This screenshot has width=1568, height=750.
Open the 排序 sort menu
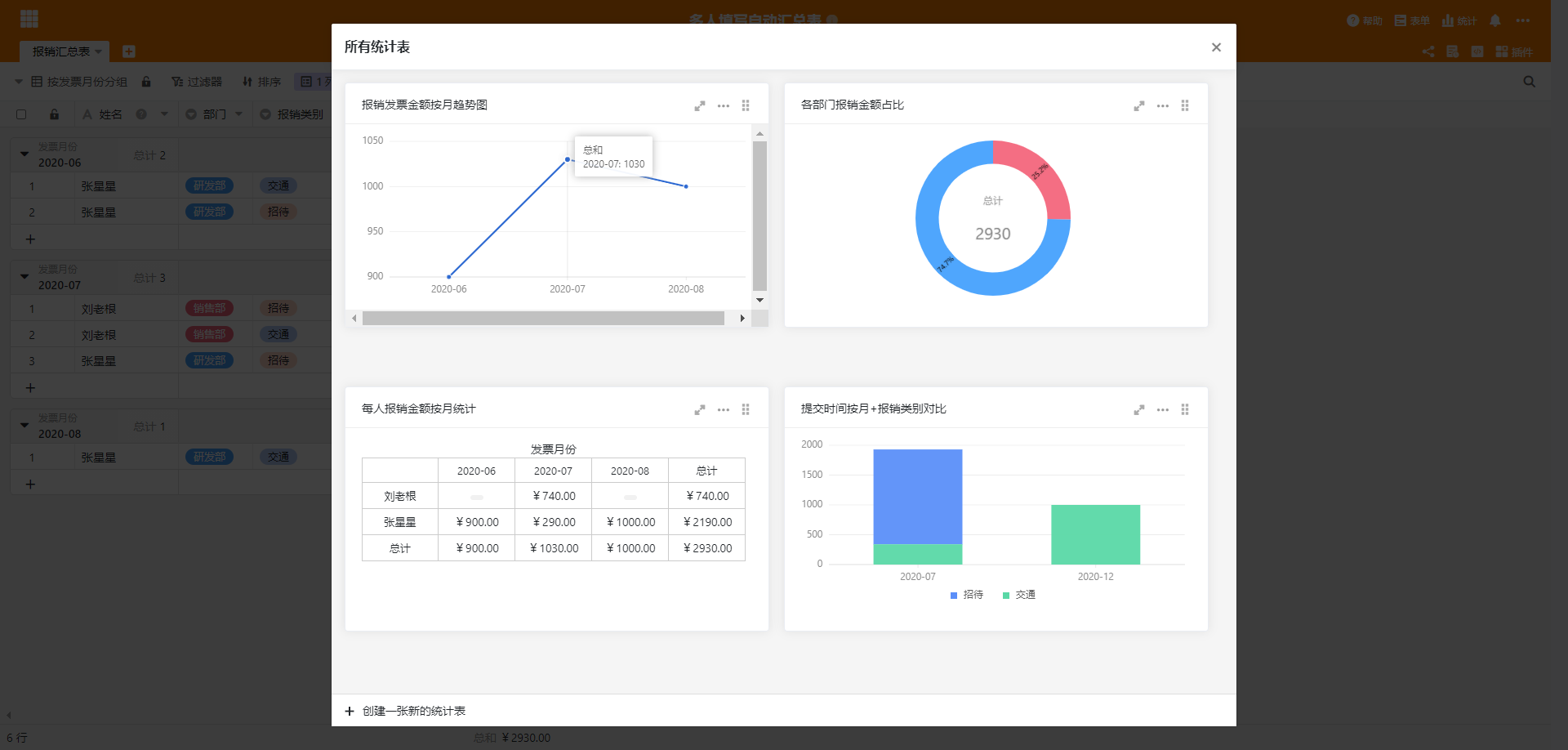click(x=261, y=82)
